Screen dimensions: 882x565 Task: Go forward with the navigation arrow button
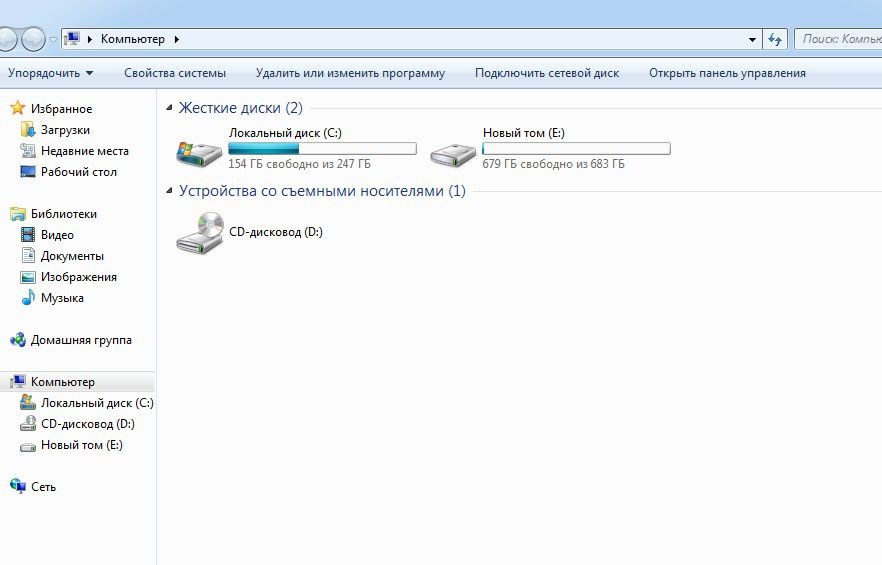tap(33, 39)
